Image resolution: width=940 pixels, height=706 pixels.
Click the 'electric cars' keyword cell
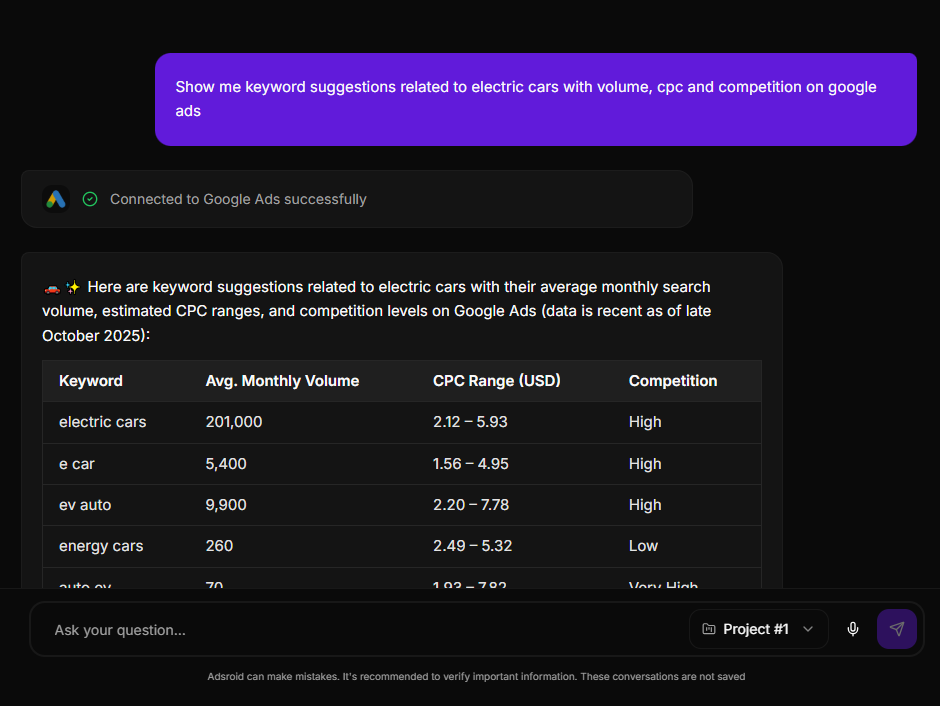point(103,422)
